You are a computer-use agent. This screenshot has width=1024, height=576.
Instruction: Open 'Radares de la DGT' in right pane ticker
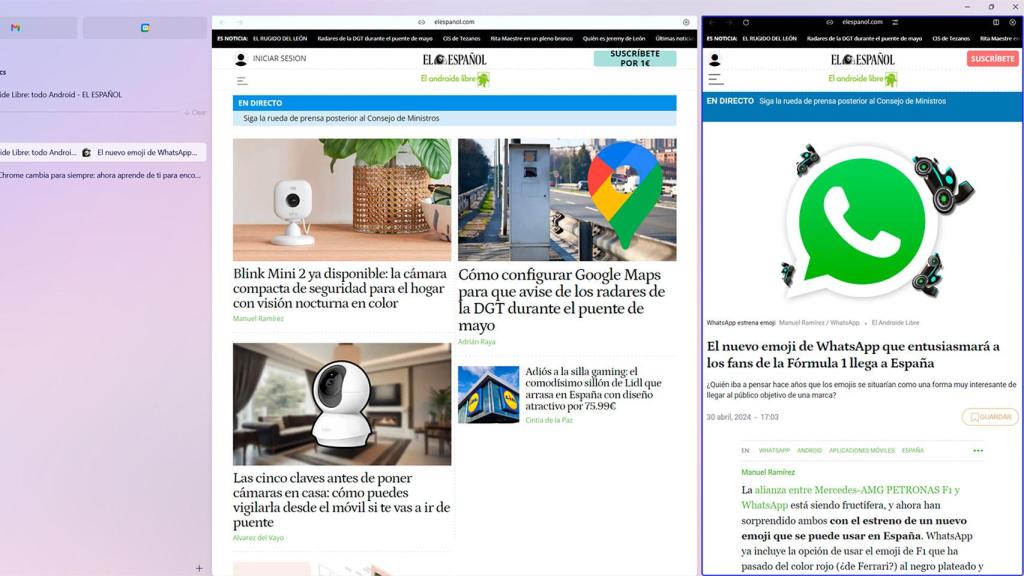point(864,39)
